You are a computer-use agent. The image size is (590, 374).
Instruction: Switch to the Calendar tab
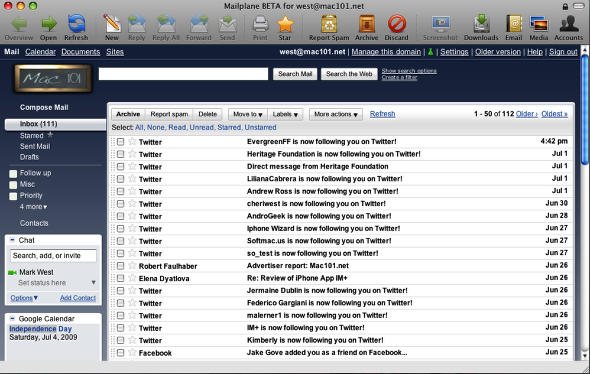(x=40, y=52)
